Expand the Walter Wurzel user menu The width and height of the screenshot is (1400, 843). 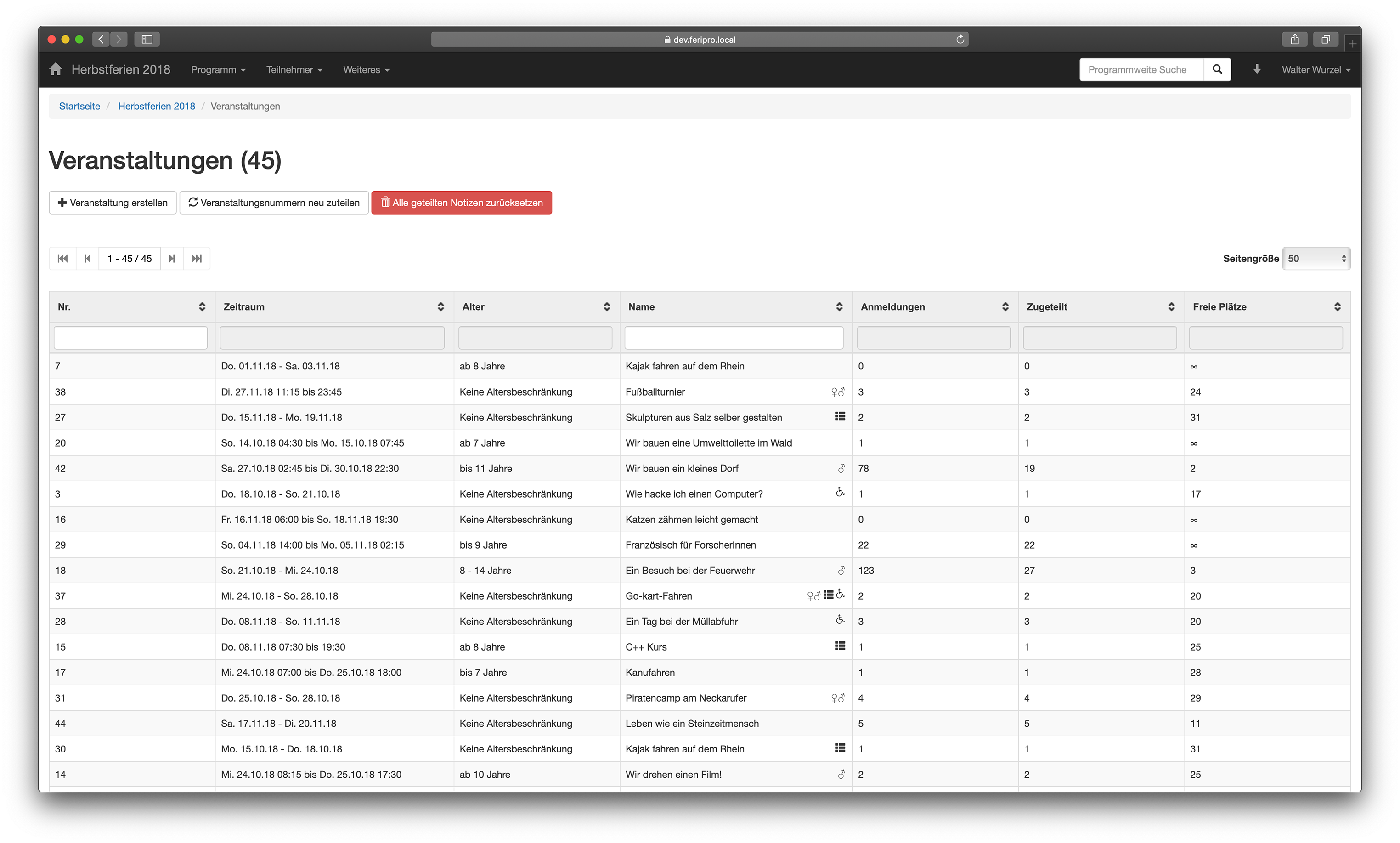(1315, 69)
